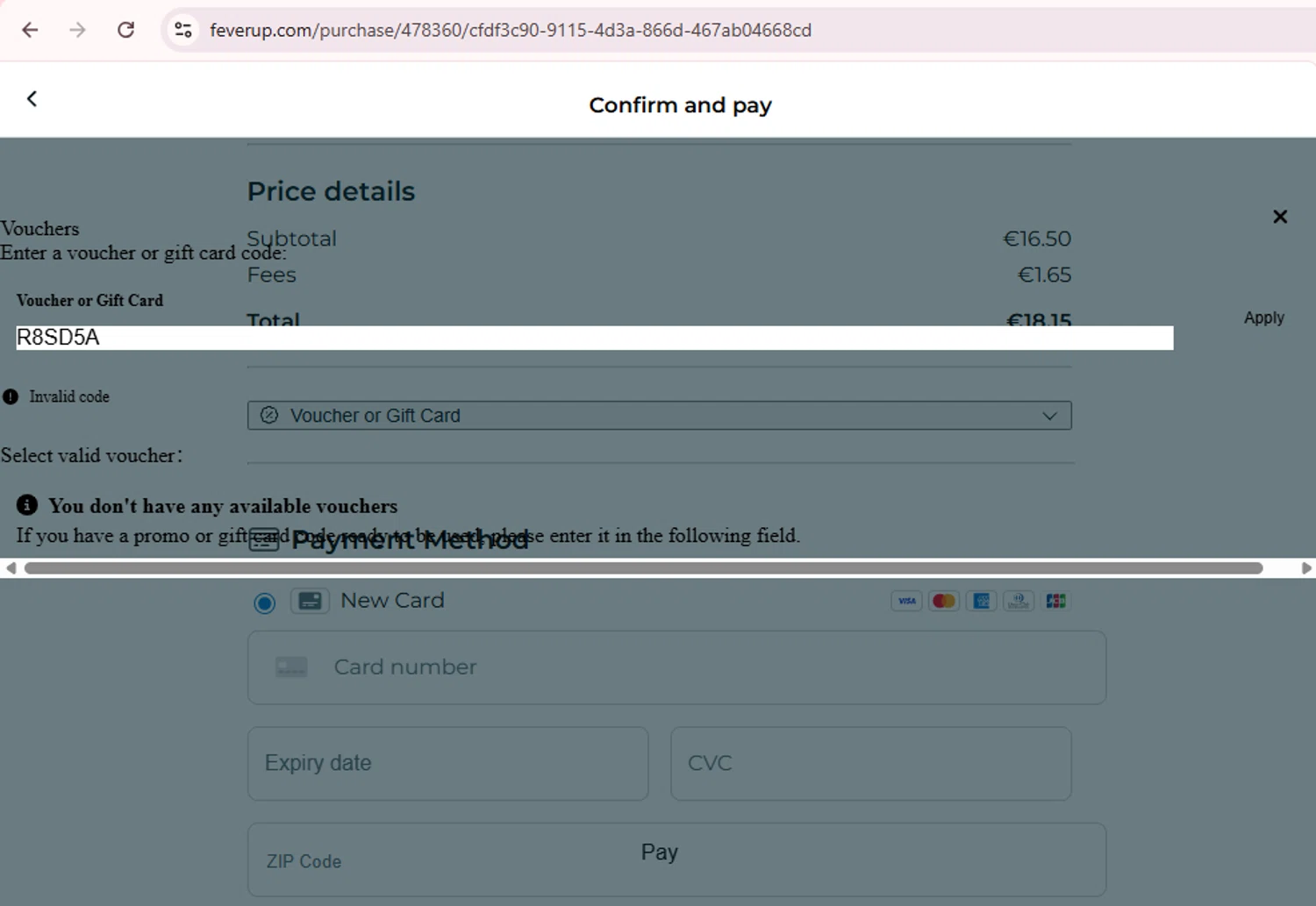Image resolution: width=1316 pixels, height=906 pixels.
Task: Open site information icon in address bar
Action: point(182,30)
